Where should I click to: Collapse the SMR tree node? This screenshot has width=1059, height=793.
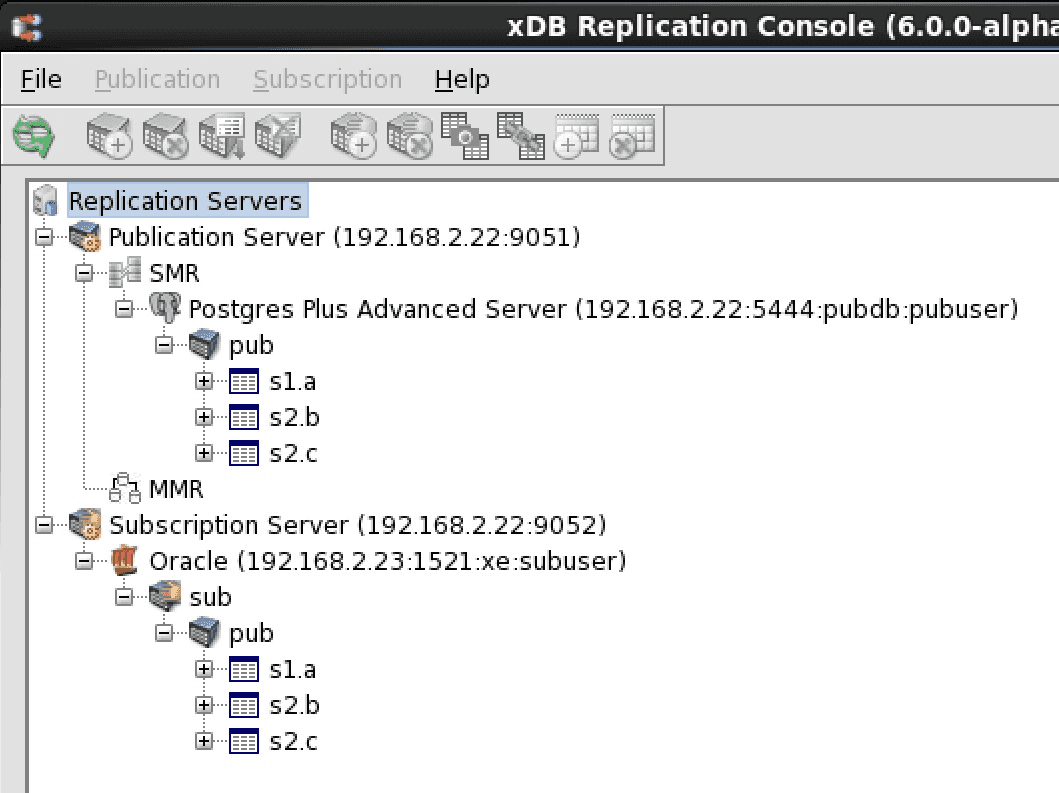[84, 274]
